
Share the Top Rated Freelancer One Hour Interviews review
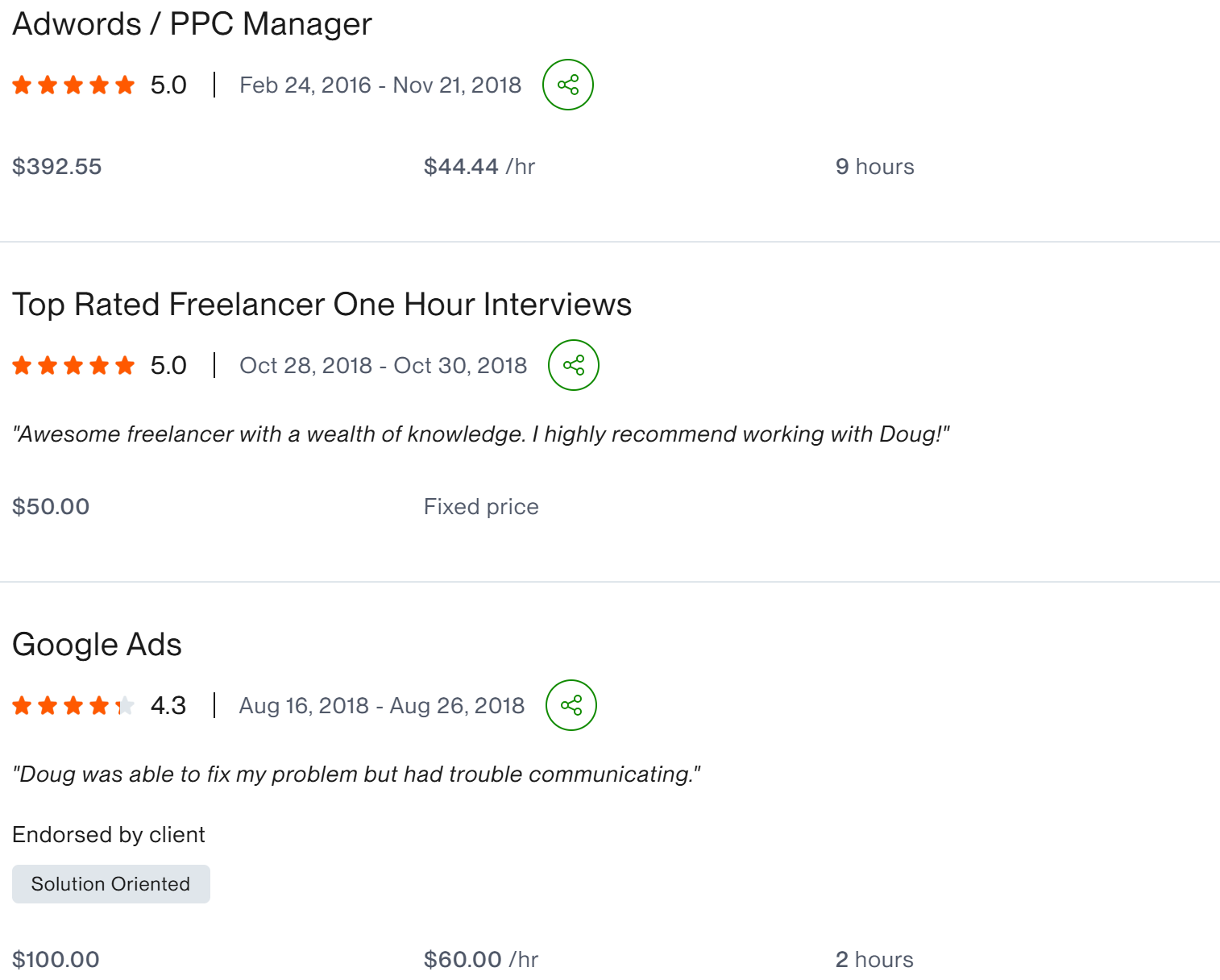coord(574,365)
